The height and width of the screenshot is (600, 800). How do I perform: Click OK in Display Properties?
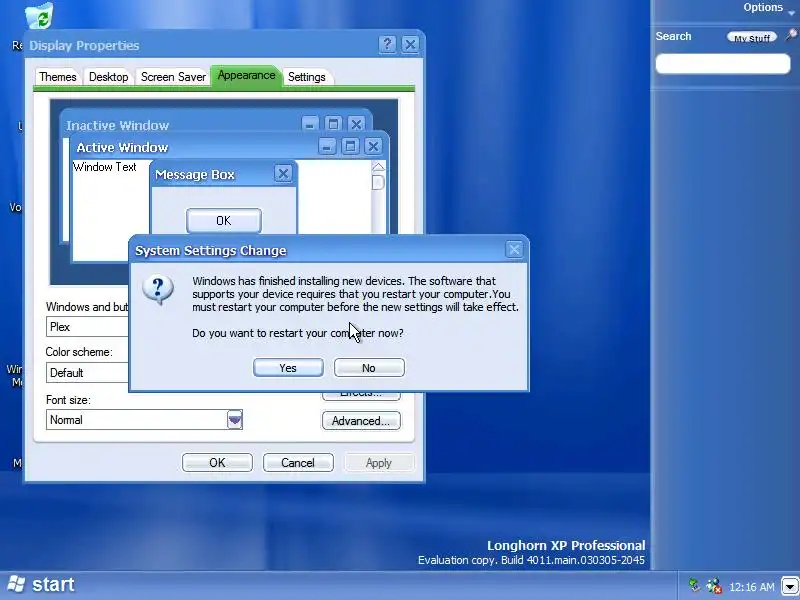click(217, 463)
